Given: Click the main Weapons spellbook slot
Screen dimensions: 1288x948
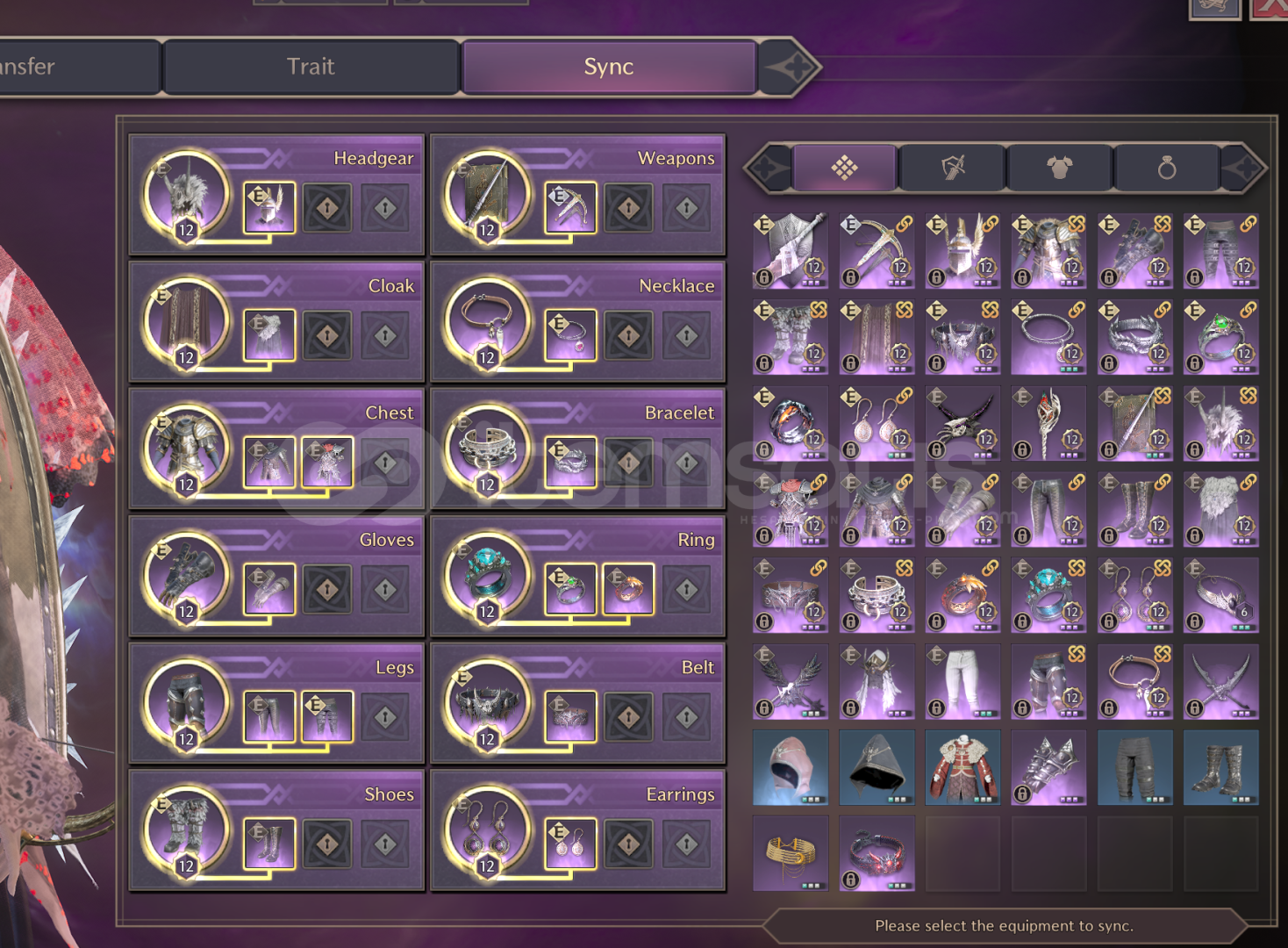Looking at the screenshot, I should (488, 195).
